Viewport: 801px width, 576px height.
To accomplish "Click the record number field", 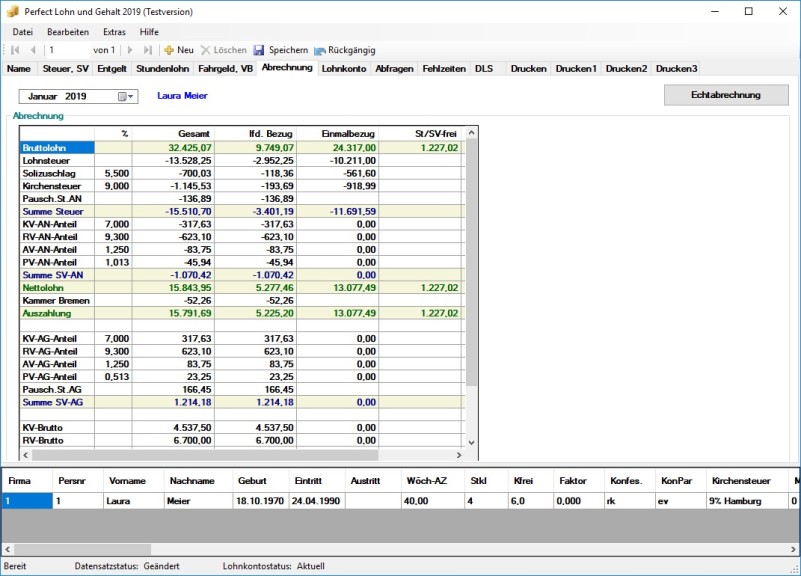I will [66, 50].
